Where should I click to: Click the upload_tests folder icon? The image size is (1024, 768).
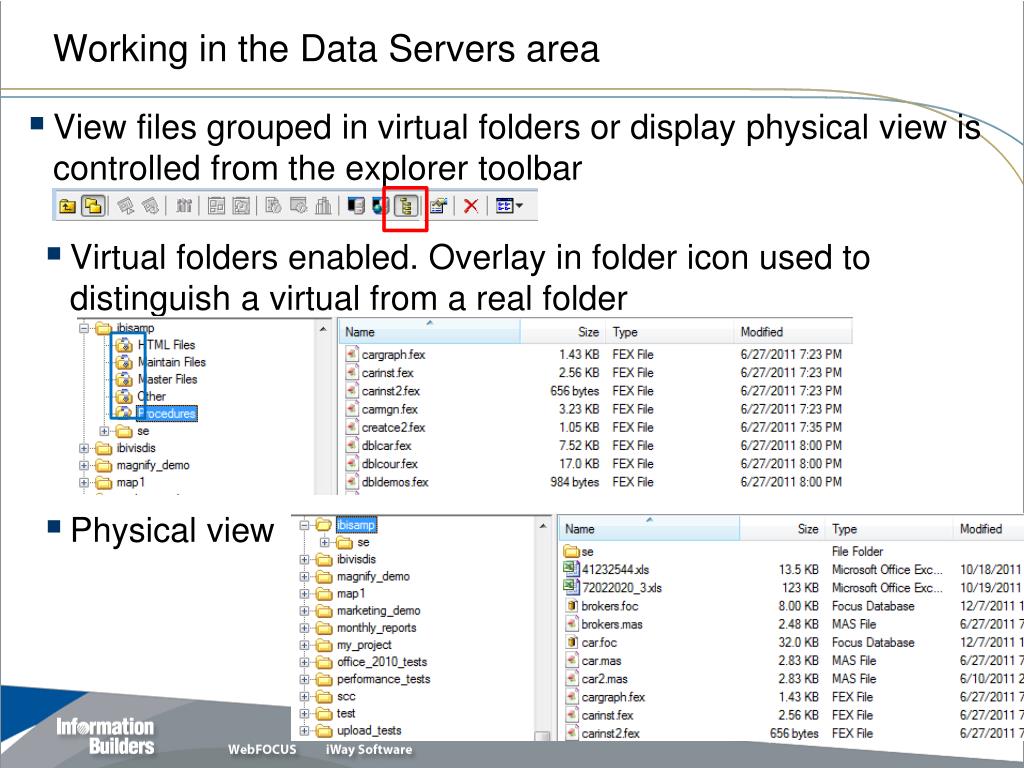(x=324, y=731)
